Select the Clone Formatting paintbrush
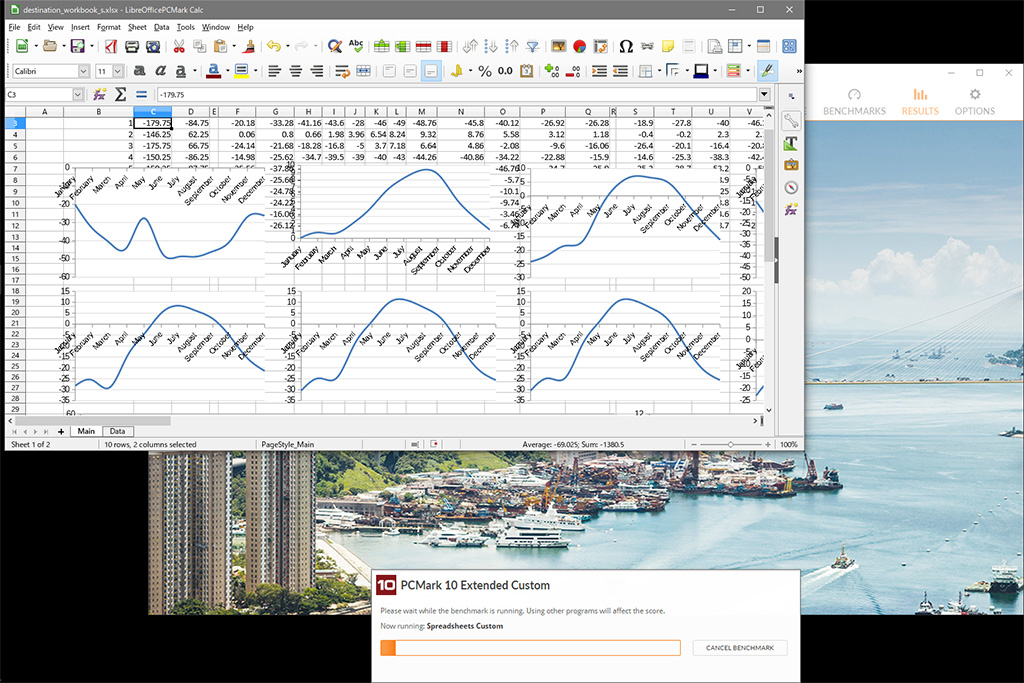1024x683 pixels. click(248, 46)
